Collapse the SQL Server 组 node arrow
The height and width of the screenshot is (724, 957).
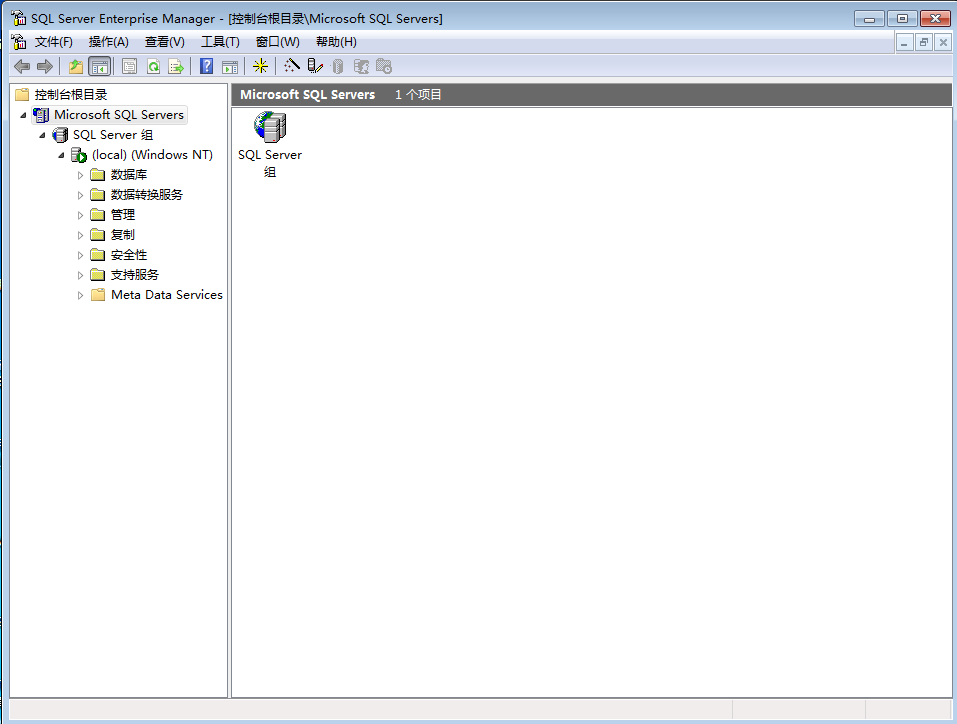point(42,135)
